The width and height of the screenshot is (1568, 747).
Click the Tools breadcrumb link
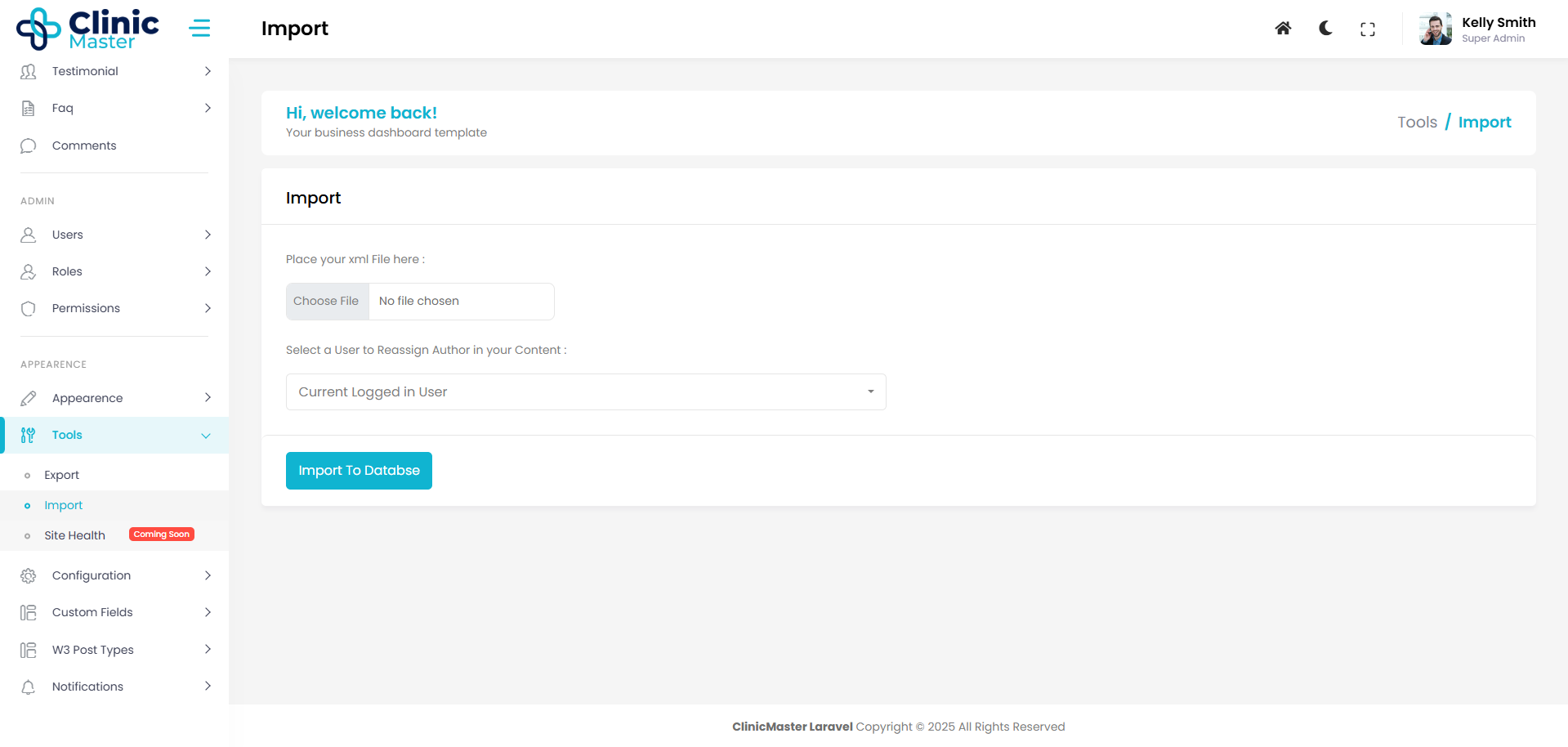1417,122
